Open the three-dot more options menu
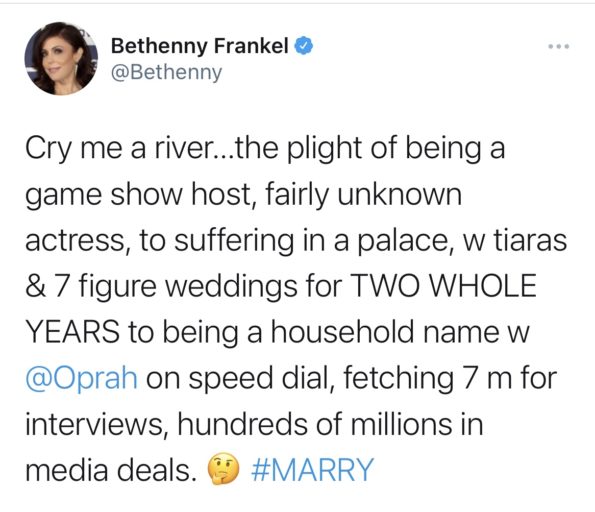This screenshot has width=595, height=512. click(559, 47)
